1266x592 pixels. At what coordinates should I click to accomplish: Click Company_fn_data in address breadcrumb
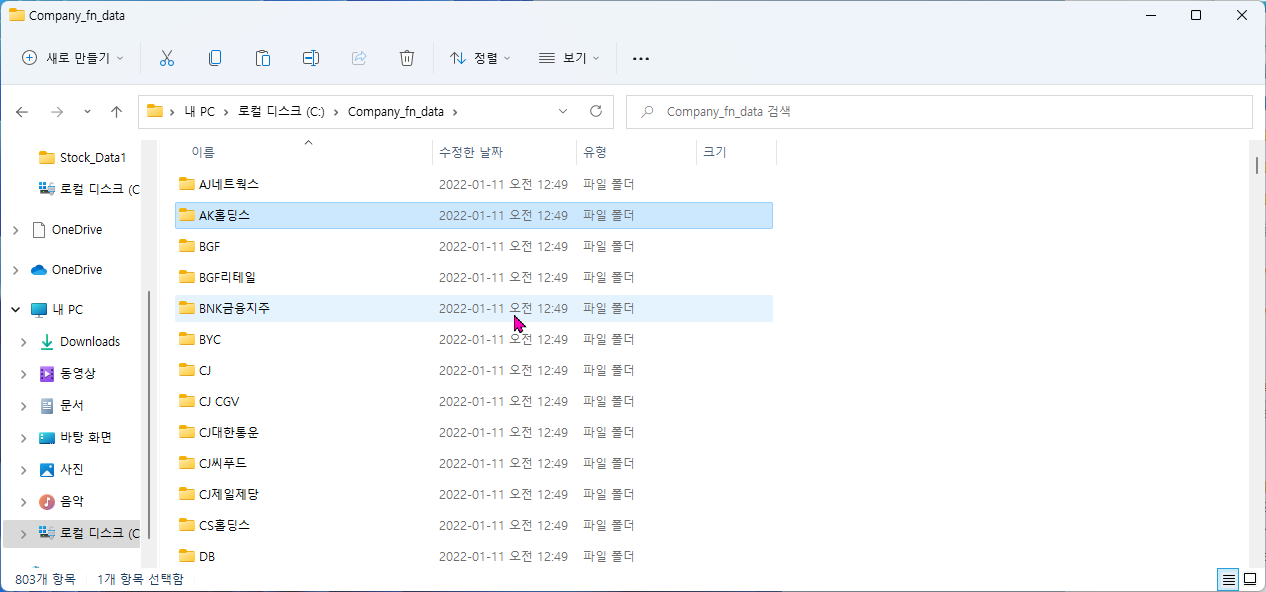[396, 112]
